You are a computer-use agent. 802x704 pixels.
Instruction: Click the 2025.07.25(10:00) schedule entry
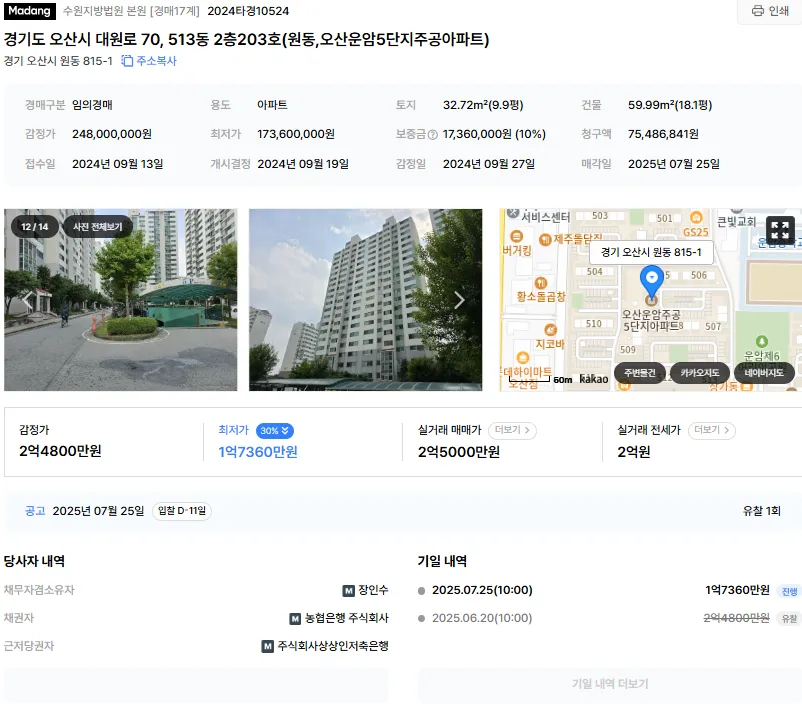482,590
